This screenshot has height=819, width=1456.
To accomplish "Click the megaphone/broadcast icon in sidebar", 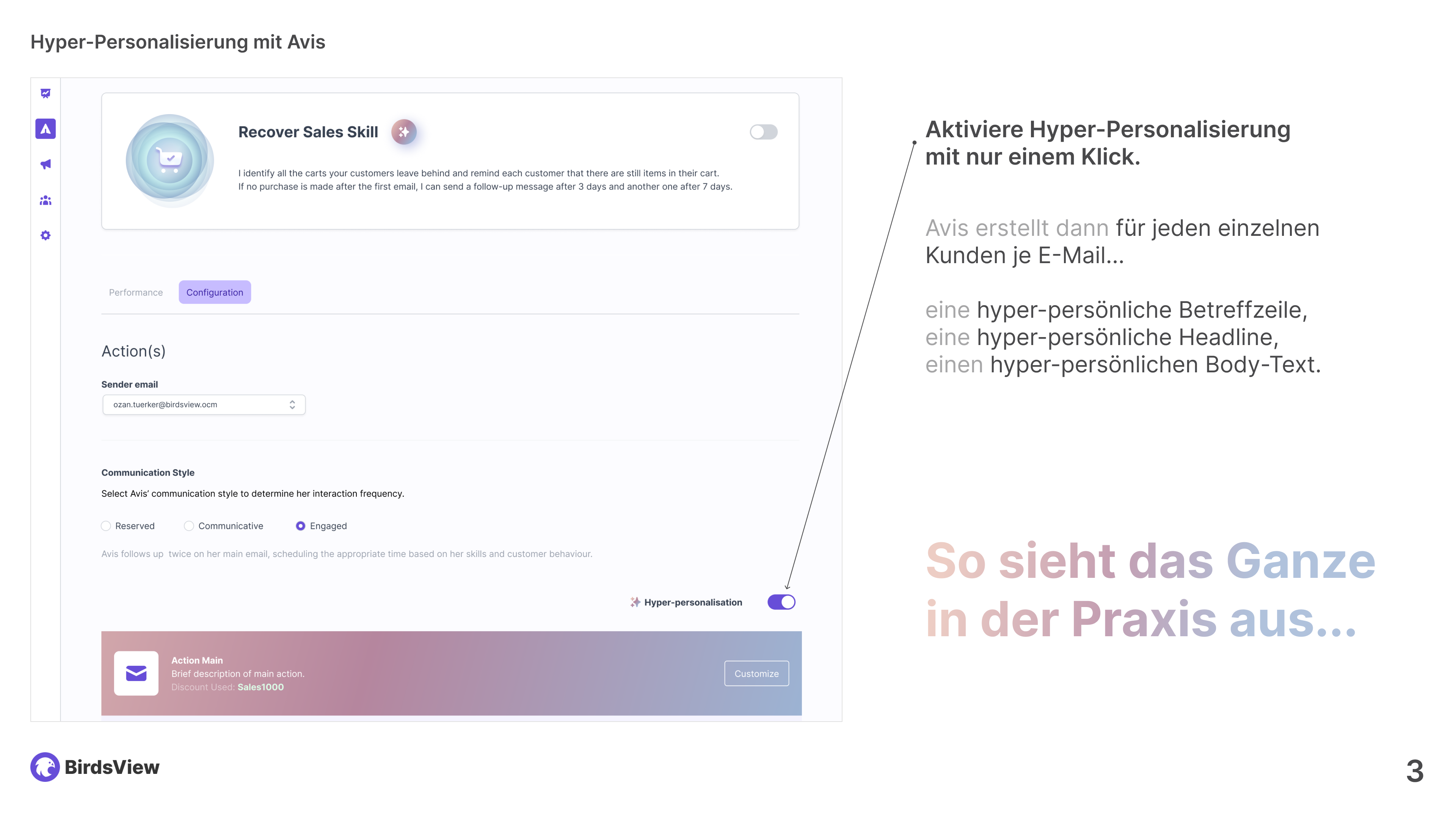I will click(x=46, y=163).
